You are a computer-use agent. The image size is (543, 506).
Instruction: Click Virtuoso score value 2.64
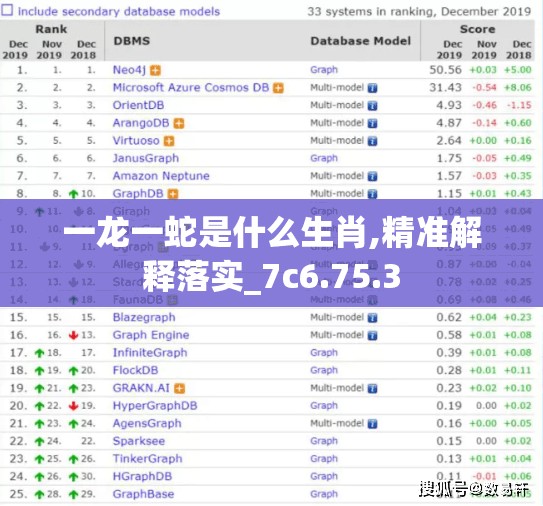(449, 140)
